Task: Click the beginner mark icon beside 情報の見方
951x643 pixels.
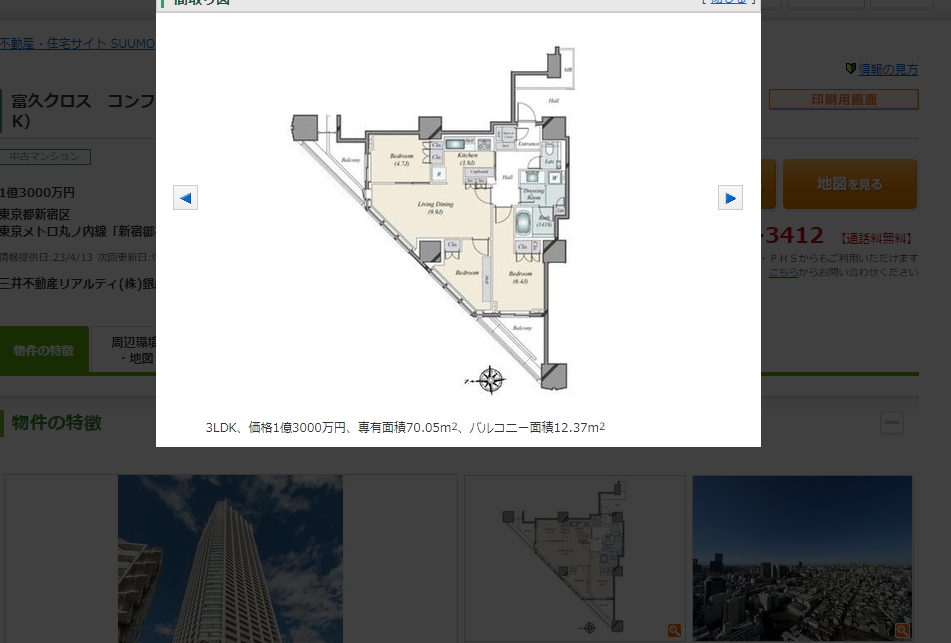Action: point(850,69)
